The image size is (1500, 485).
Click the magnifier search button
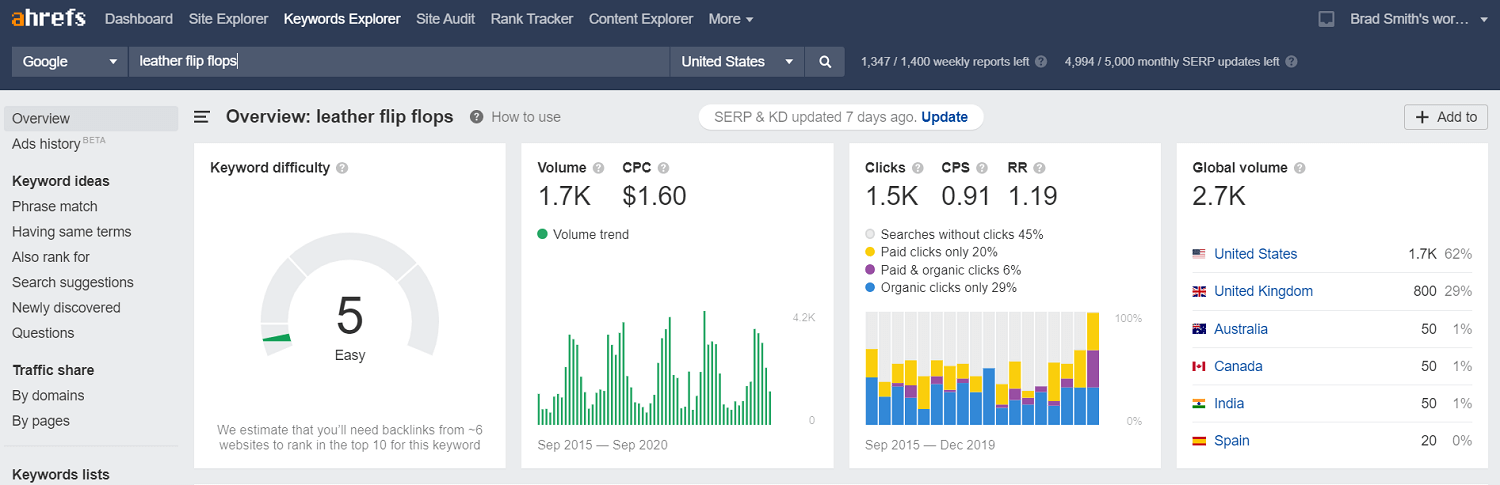point(825,61)
